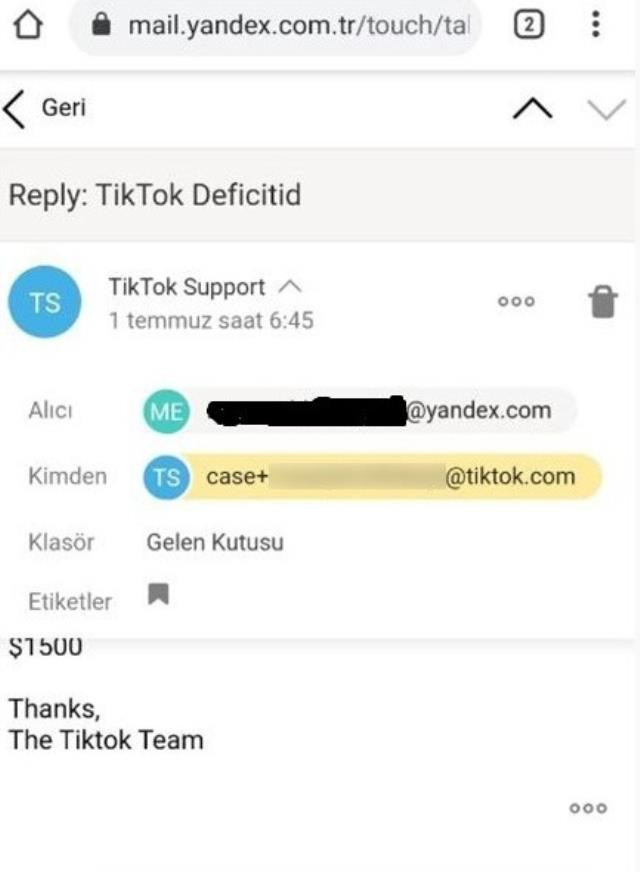Delete the email with trash icon

603,301
